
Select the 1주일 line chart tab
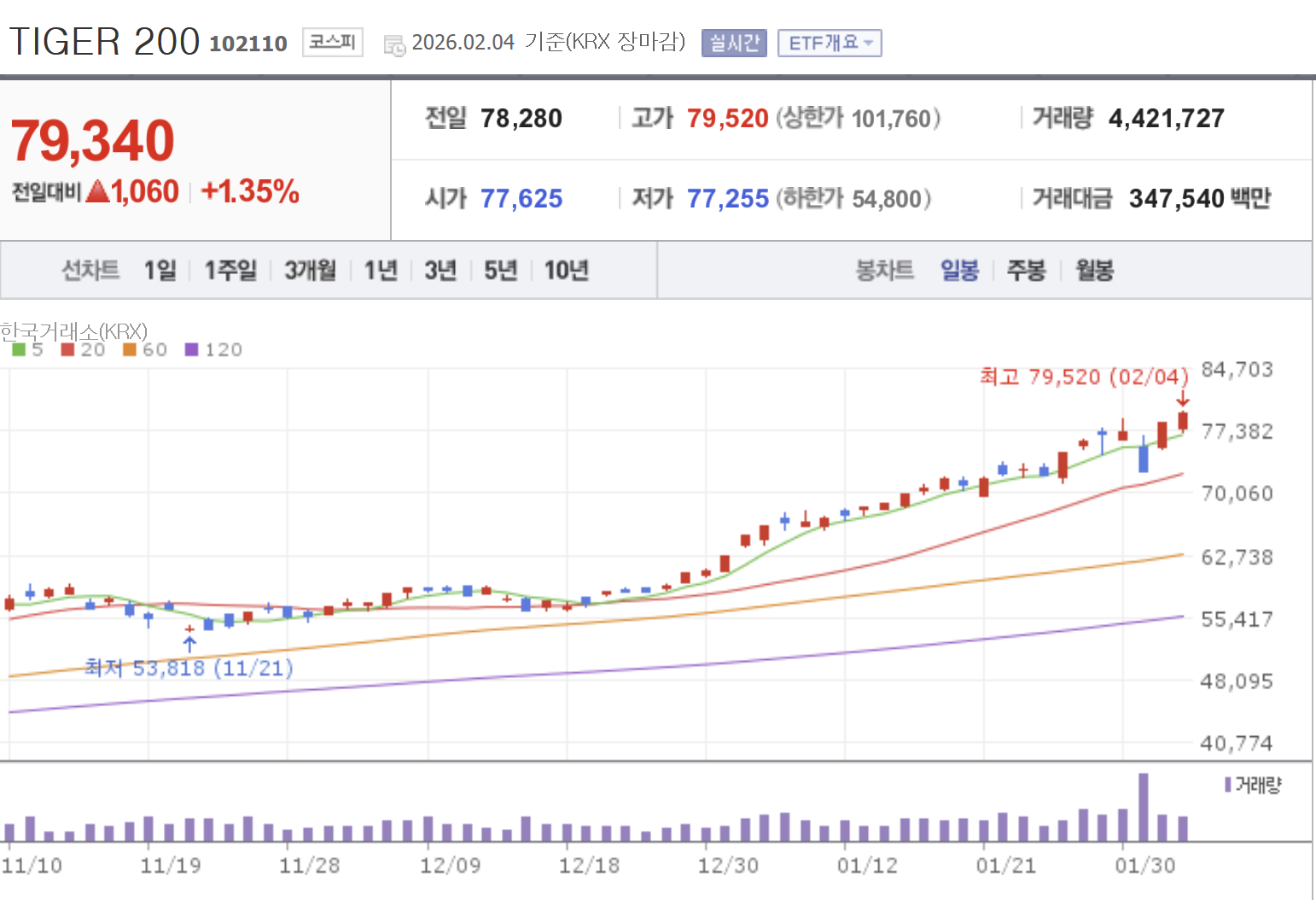click(230, 271)
